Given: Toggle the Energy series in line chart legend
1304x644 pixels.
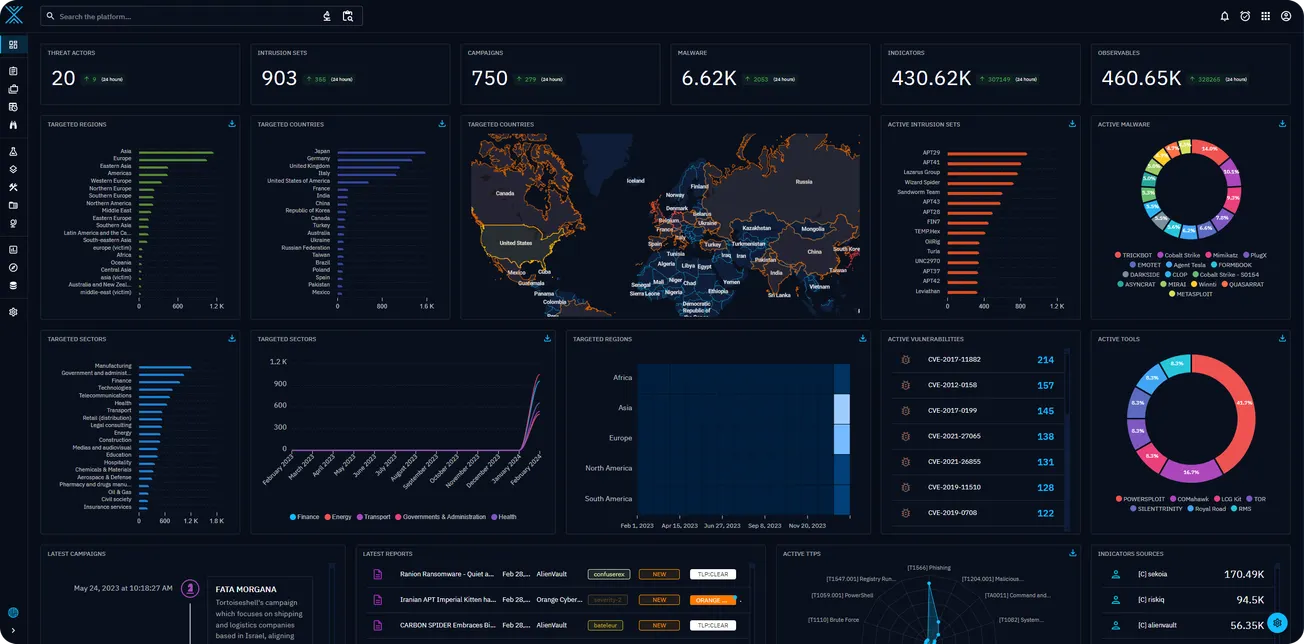Looking at the screenshot, I should tap(338, 517).
